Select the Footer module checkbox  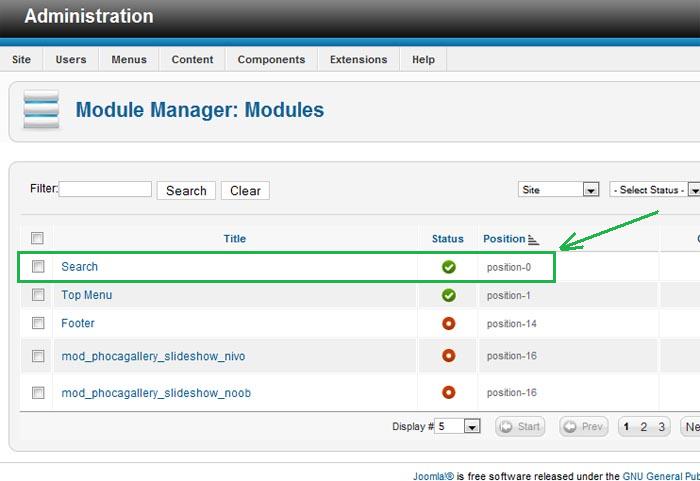[38, 323]
